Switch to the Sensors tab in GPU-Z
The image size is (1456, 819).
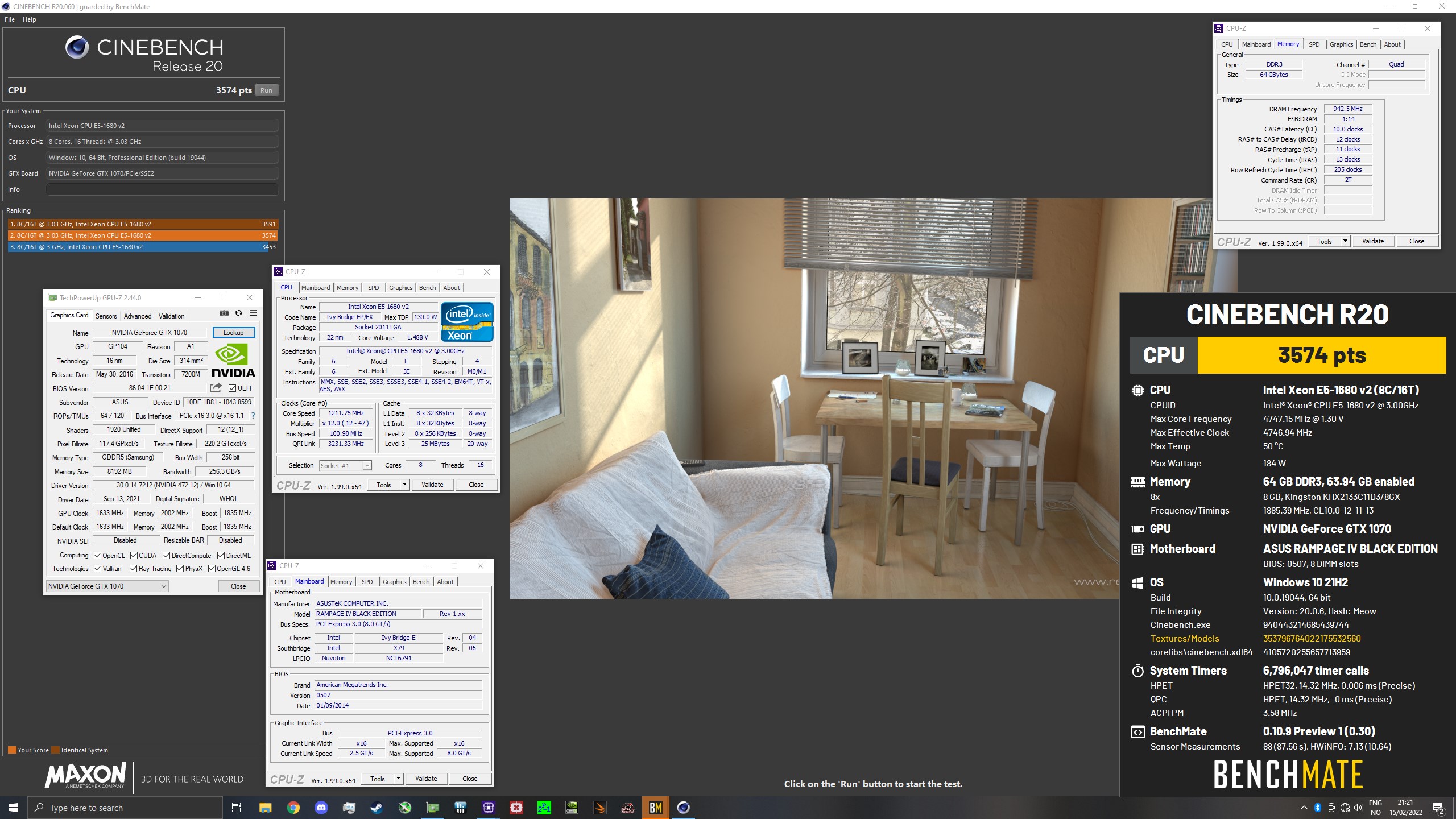[x=106, y=316]
